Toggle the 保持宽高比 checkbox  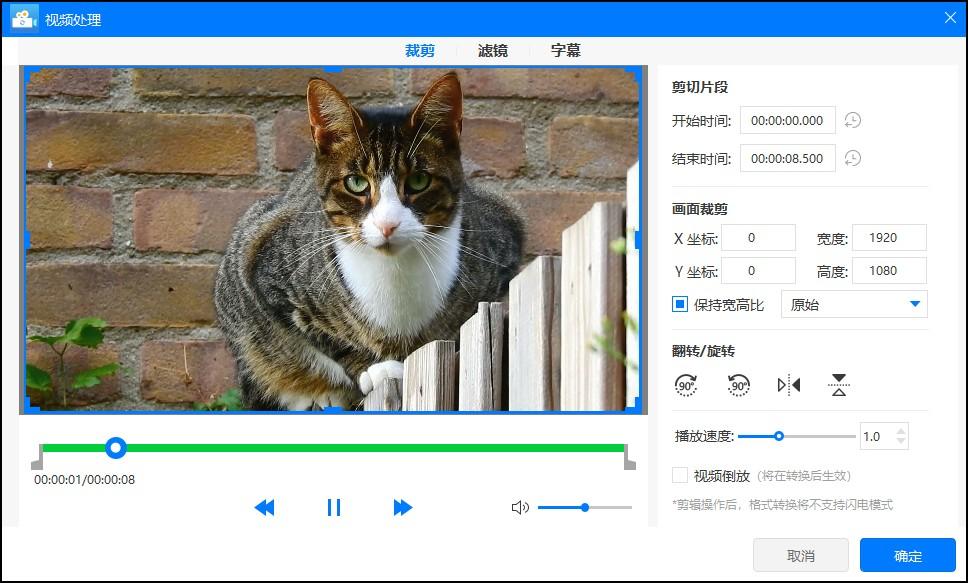[680, 304]
